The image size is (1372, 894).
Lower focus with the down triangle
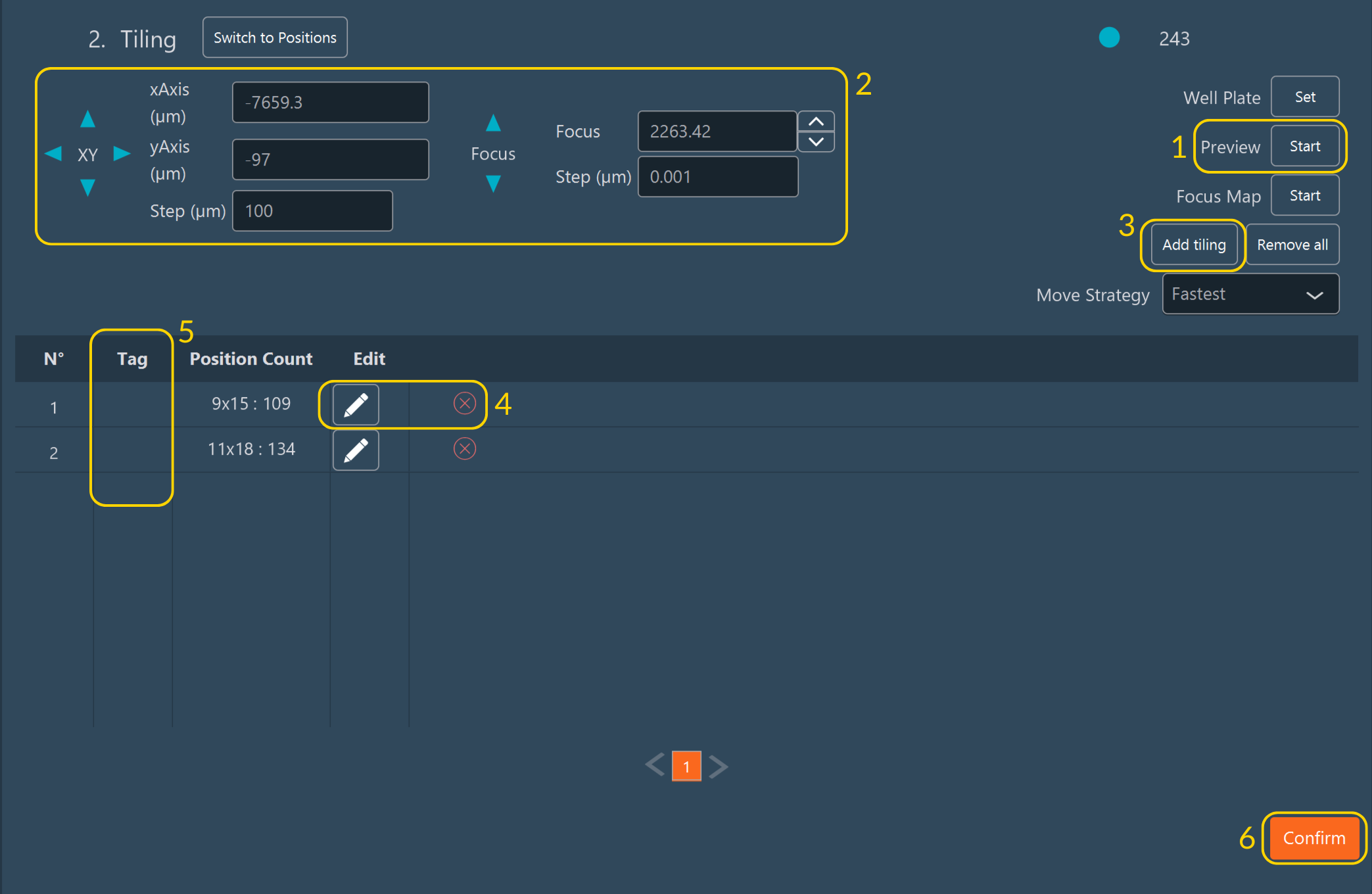493,183
